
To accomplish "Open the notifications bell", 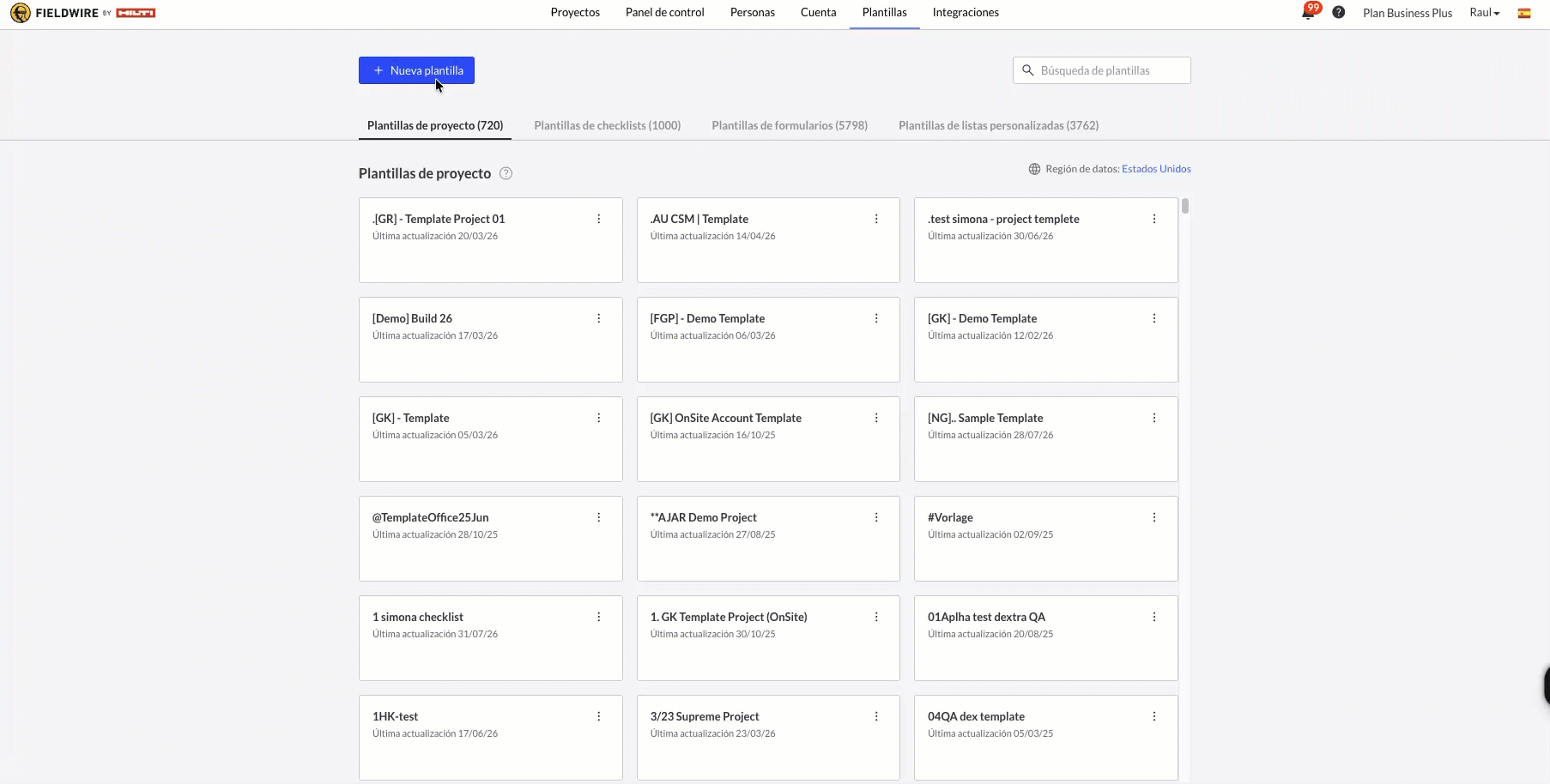I will (1308, 13).
